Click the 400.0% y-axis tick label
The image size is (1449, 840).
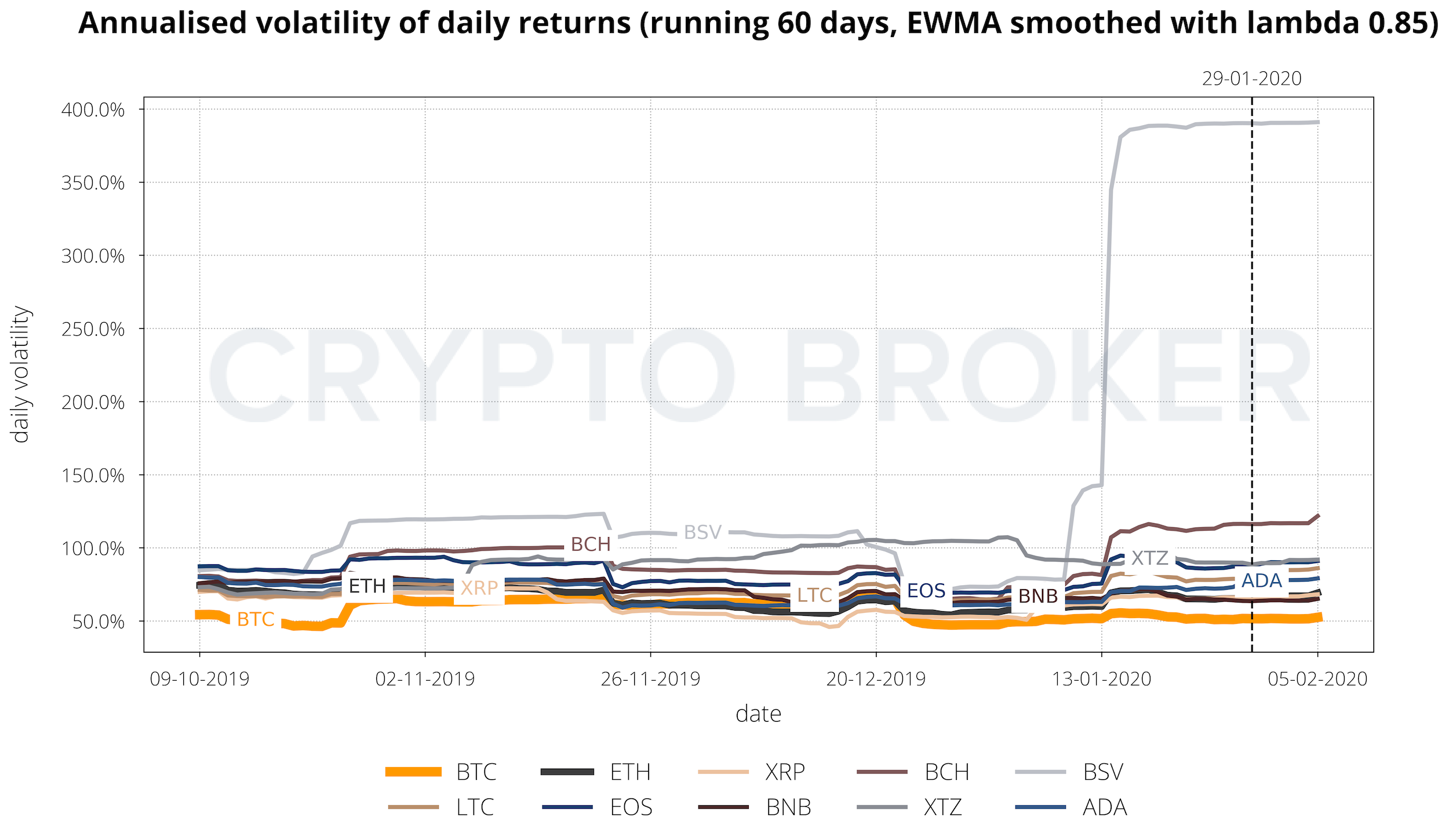(93, 109)
